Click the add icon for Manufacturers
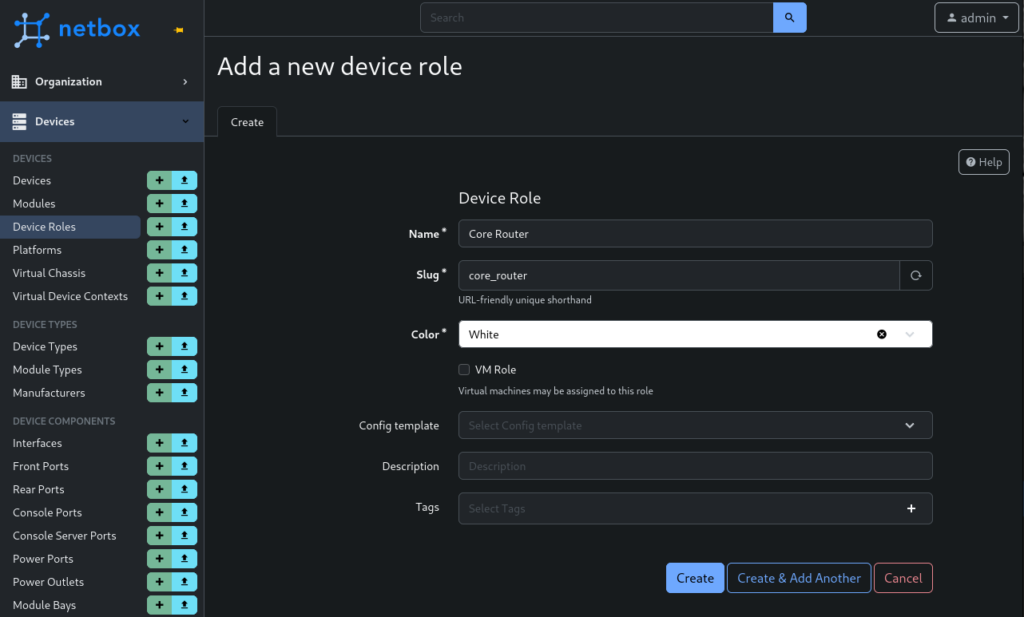The width and height of the screenshot is (1024, 617). pyautogui.click(x=159, y=393)
